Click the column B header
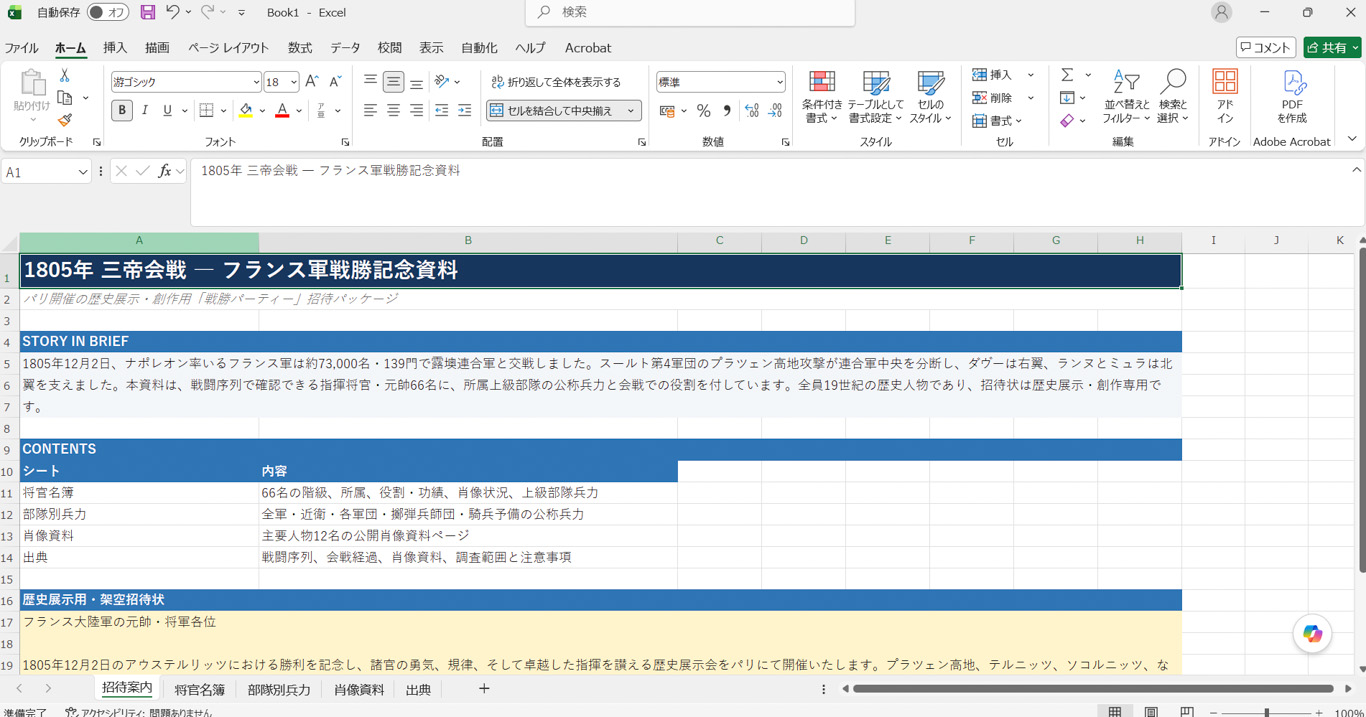Viewport: 1366px width, 717px height. [x=468, y=241]
